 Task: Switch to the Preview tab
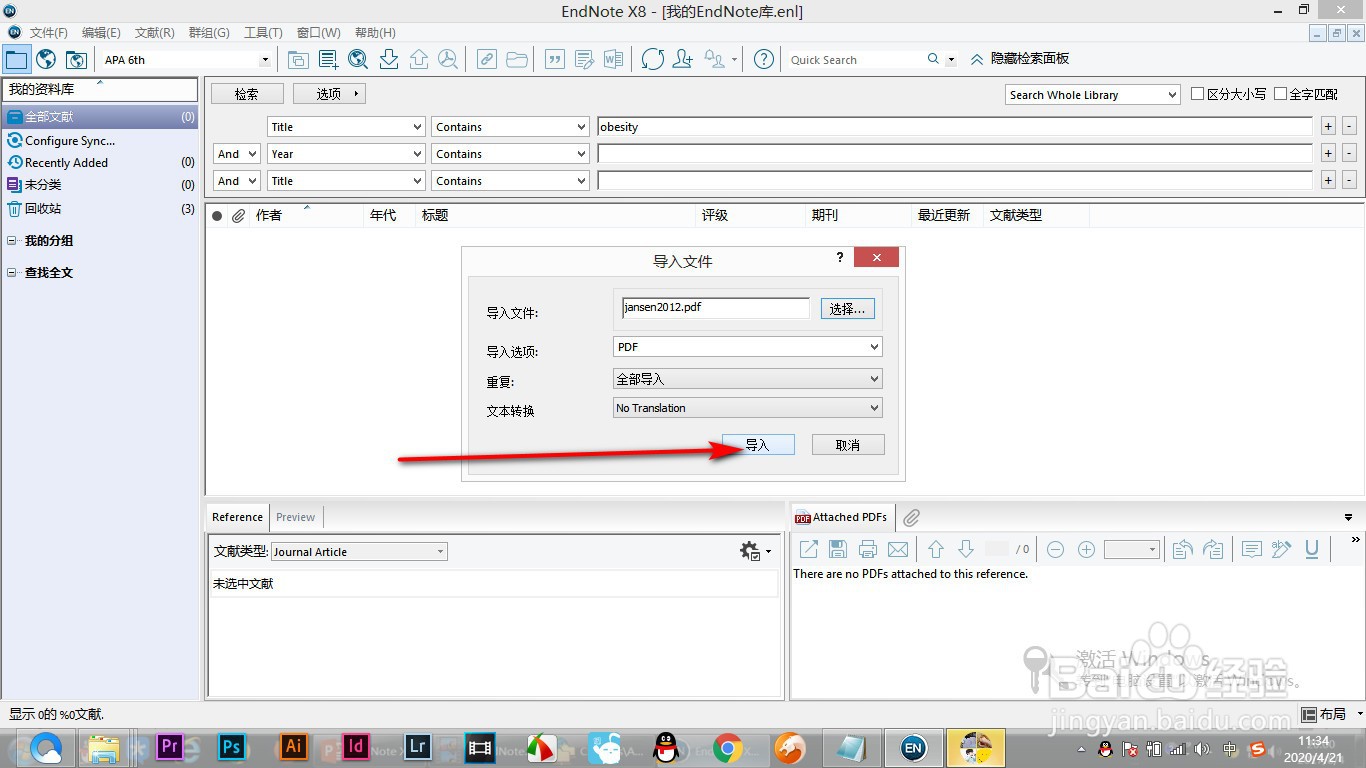coord(295,517)
